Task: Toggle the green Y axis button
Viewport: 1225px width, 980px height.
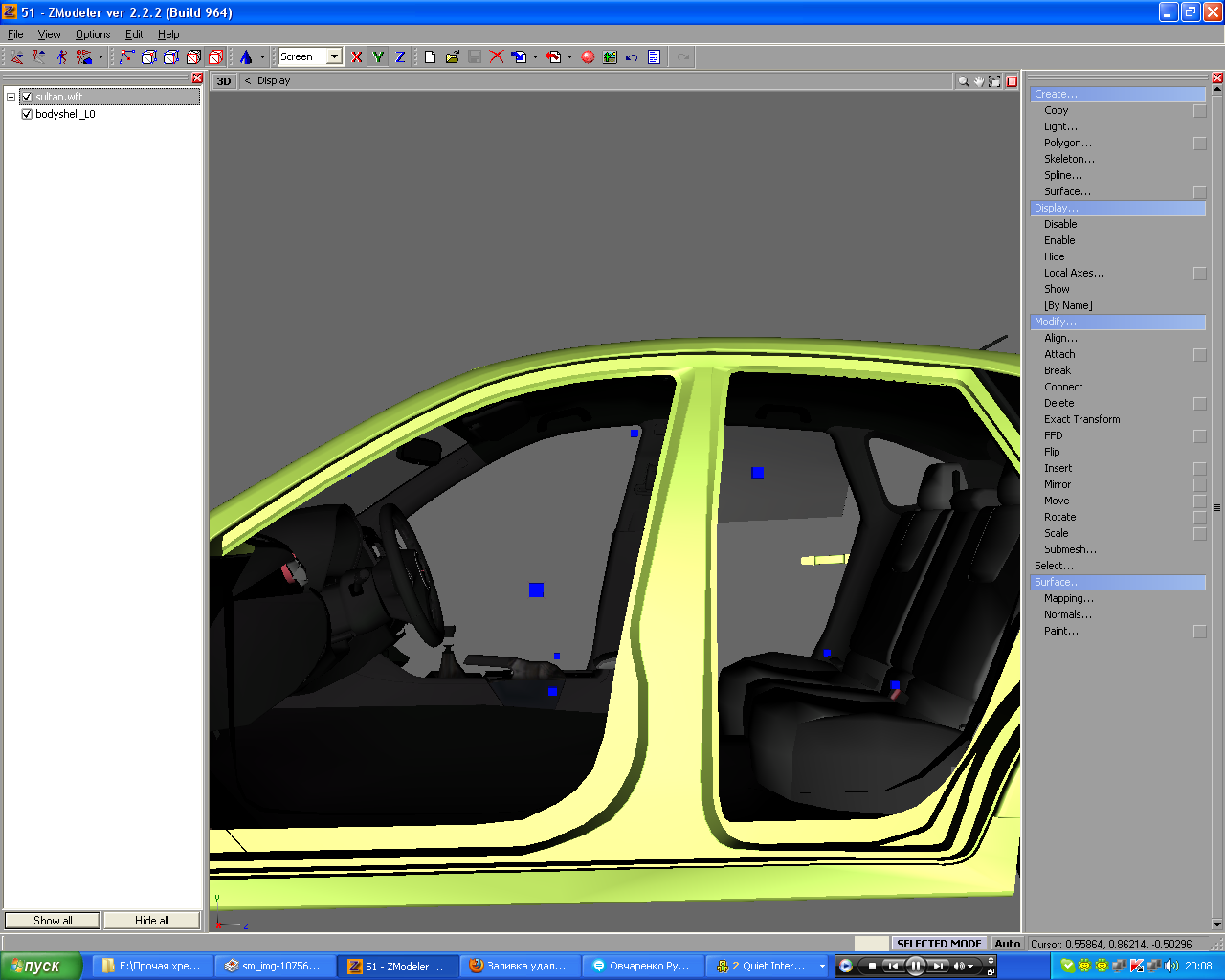Action: [379, 57]
